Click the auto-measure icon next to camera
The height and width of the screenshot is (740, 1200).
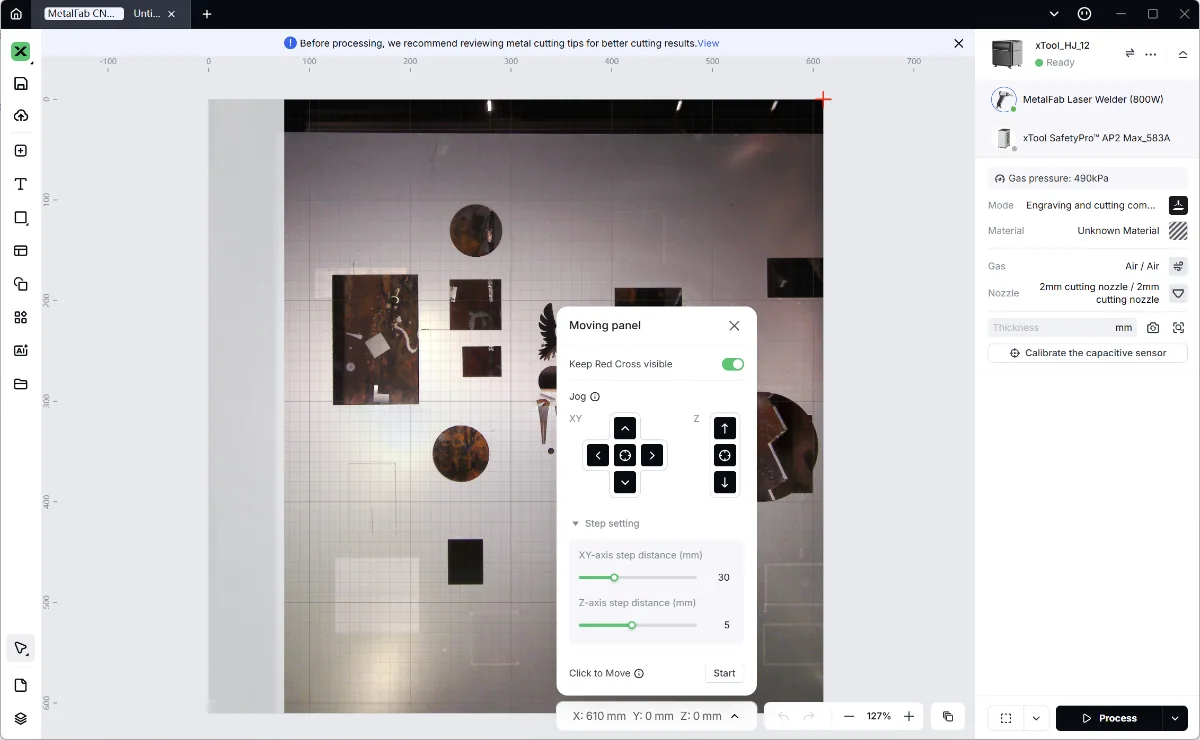tap(1178, 327)
